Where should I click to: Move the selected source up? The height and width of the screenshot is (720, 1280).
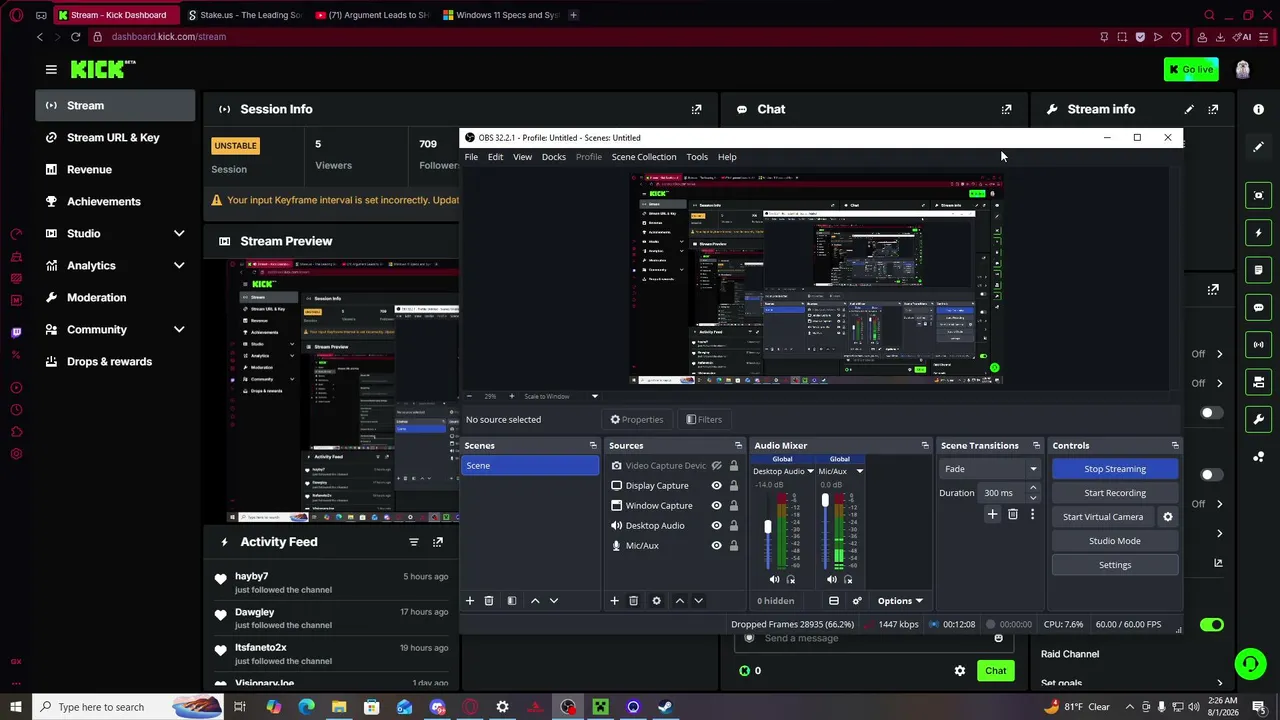click(680, 601)
